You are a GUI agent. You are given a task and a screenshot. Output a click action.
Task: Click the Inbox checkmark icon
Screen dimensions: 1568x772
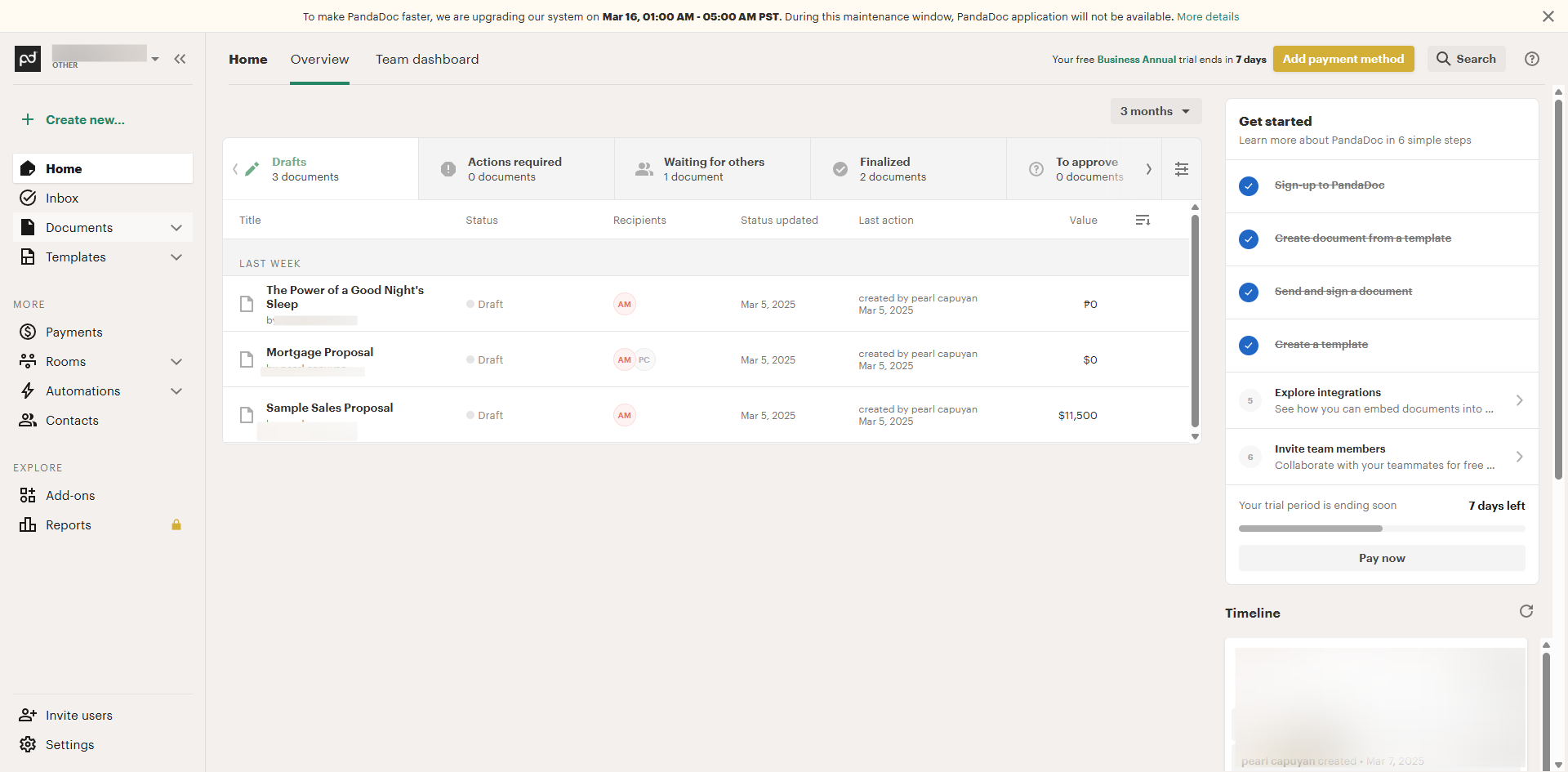point(28,198)
